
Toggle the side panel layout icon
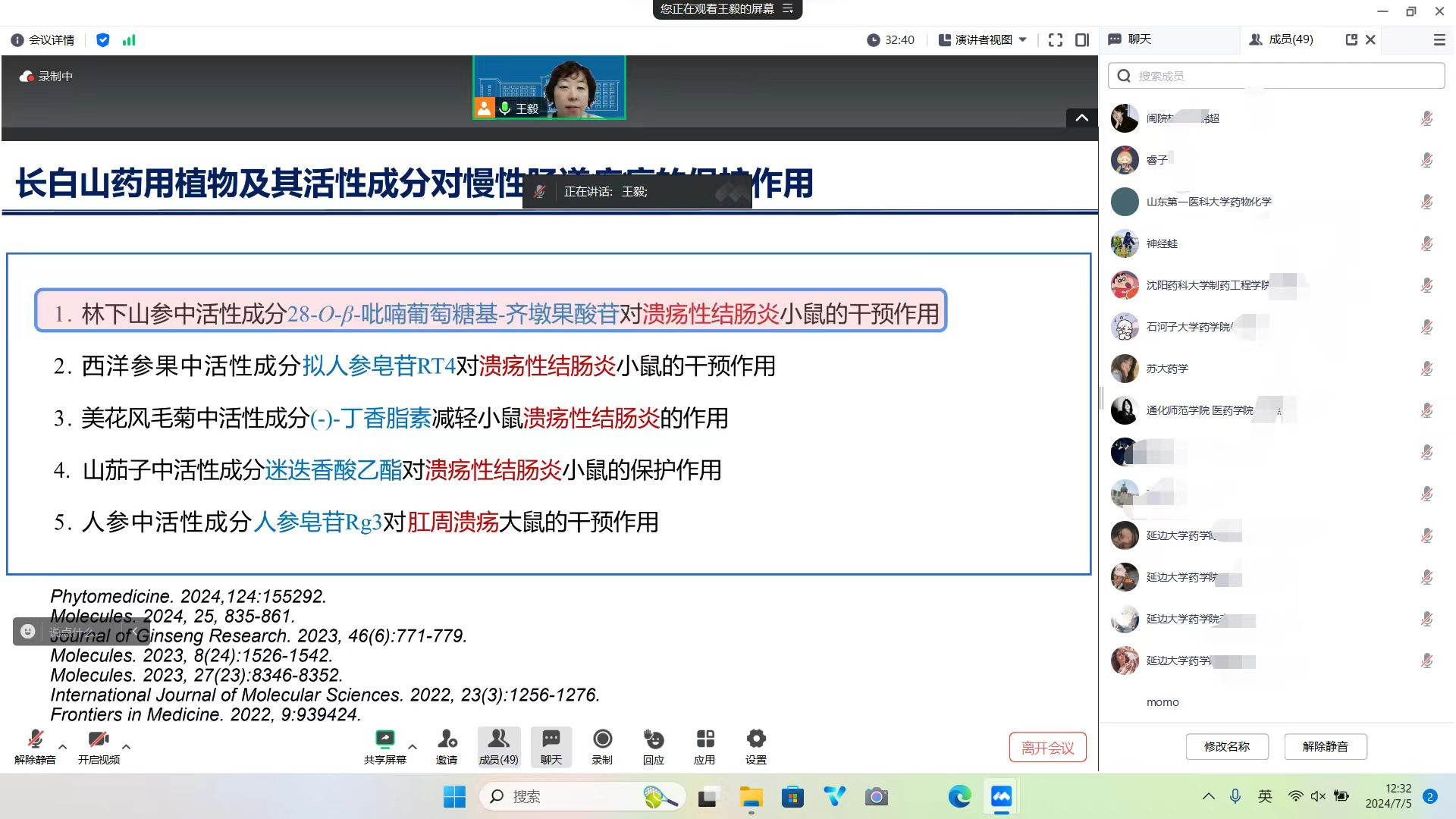[x=1082, y=40]
